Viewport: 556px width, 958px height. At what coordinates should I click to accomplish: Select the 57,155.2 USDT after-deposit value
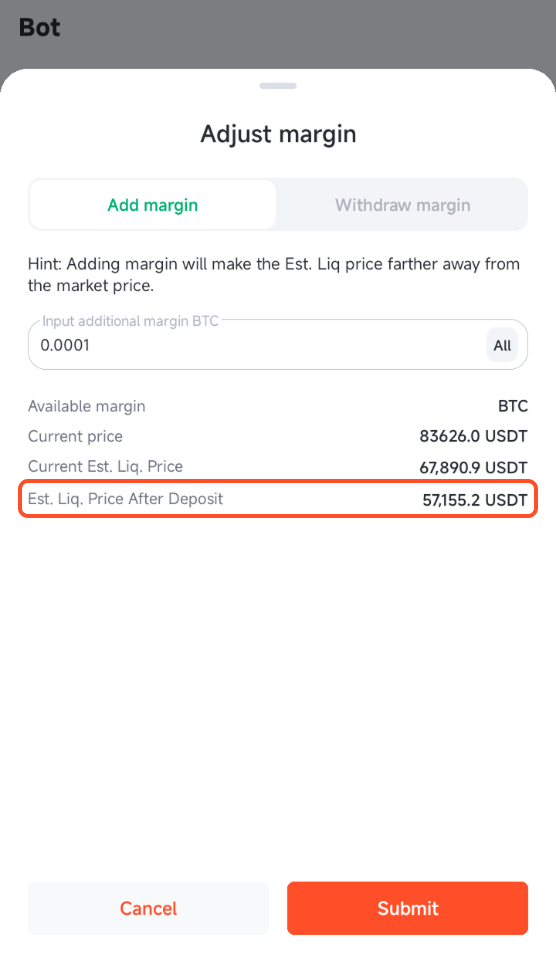[x=475, y=500]
